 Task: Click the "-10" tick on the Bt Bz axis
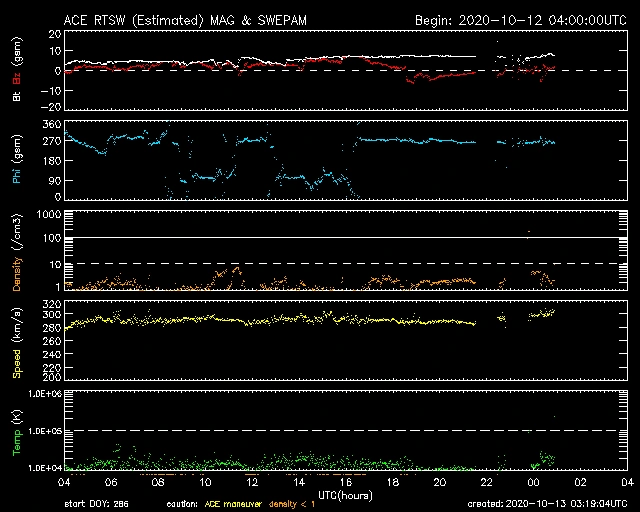click(x=51, y=91)
